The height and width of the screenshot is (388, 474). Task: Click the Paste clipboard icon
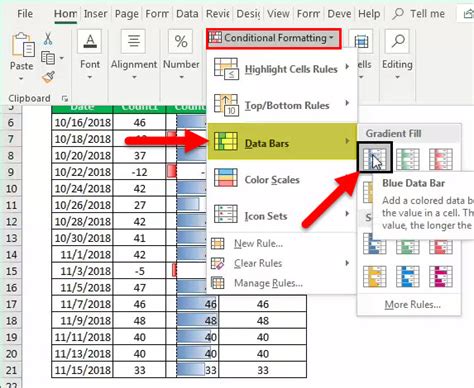point(23,45)
